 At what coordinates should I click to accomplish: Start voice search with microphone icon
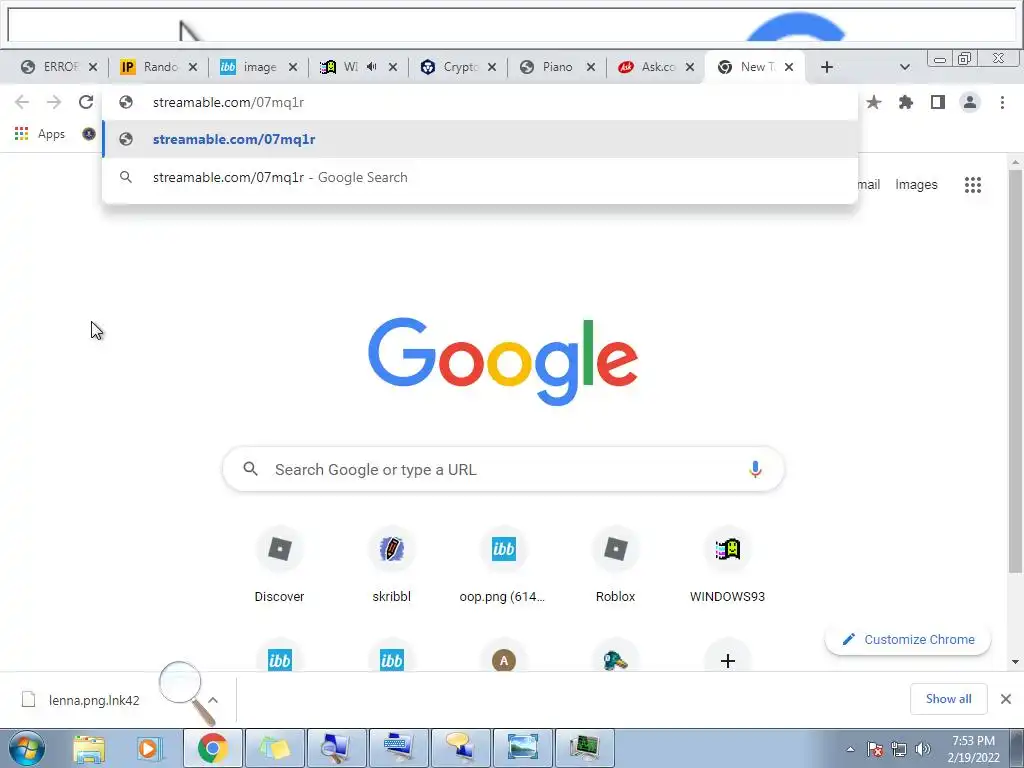coord(755,469)
